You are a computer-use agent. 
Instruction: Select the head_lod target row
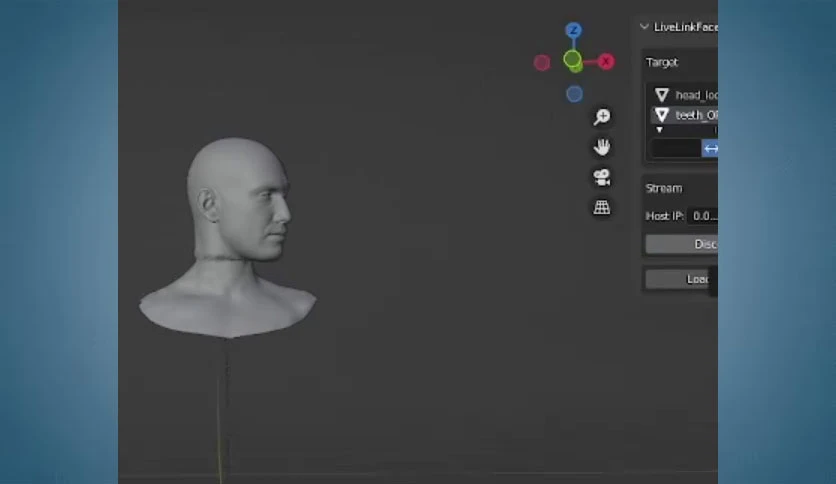(684, 95)
